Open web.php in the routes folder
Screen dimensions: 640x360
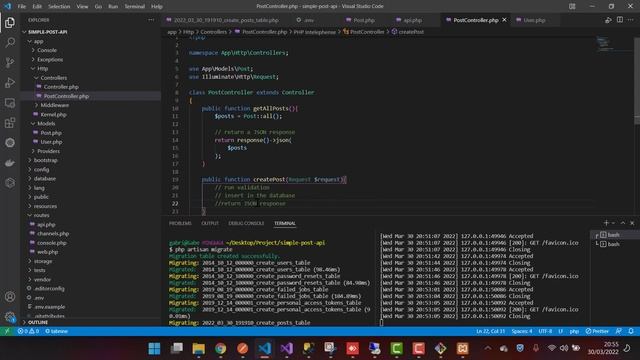pyautogui.click(x=47, y=252)
